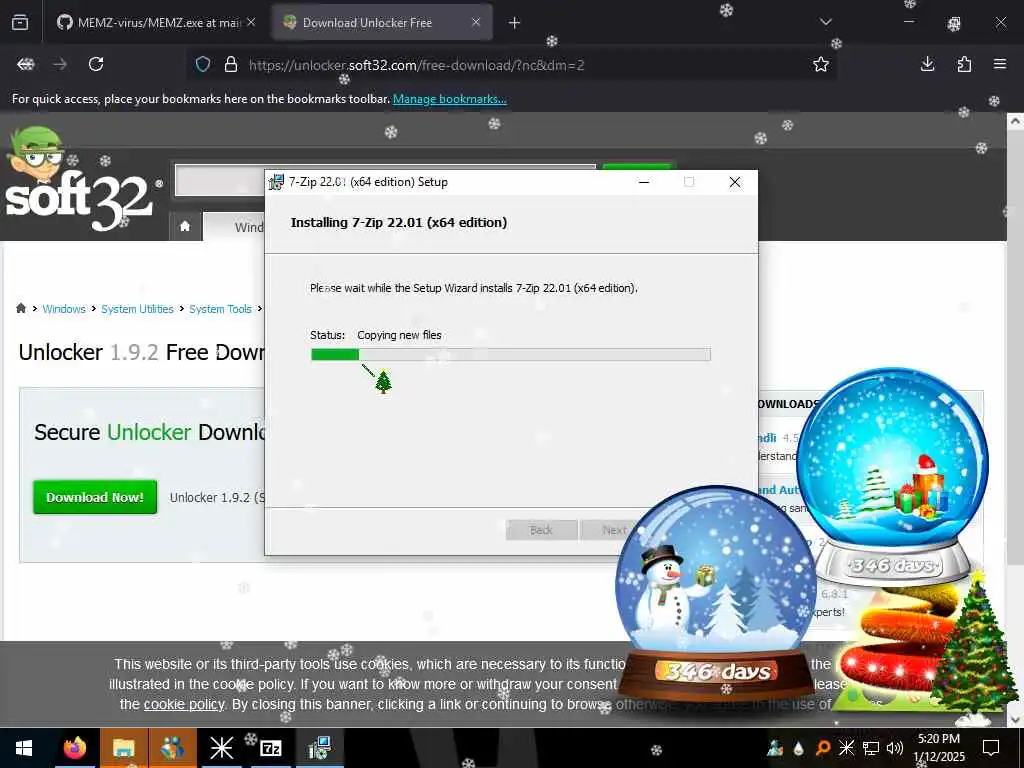The height and width of the screenshot is (768, 1024).
Task: Click the 'Unlocker 1.9.2 Free' page heading
Action: point(142,353)
